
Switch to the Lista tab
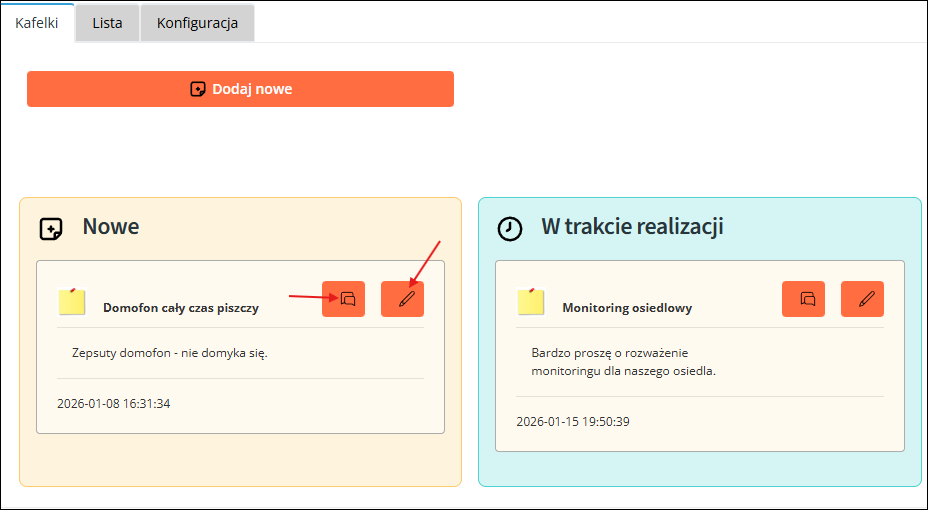pyautogui.click(x=107, y=23)
